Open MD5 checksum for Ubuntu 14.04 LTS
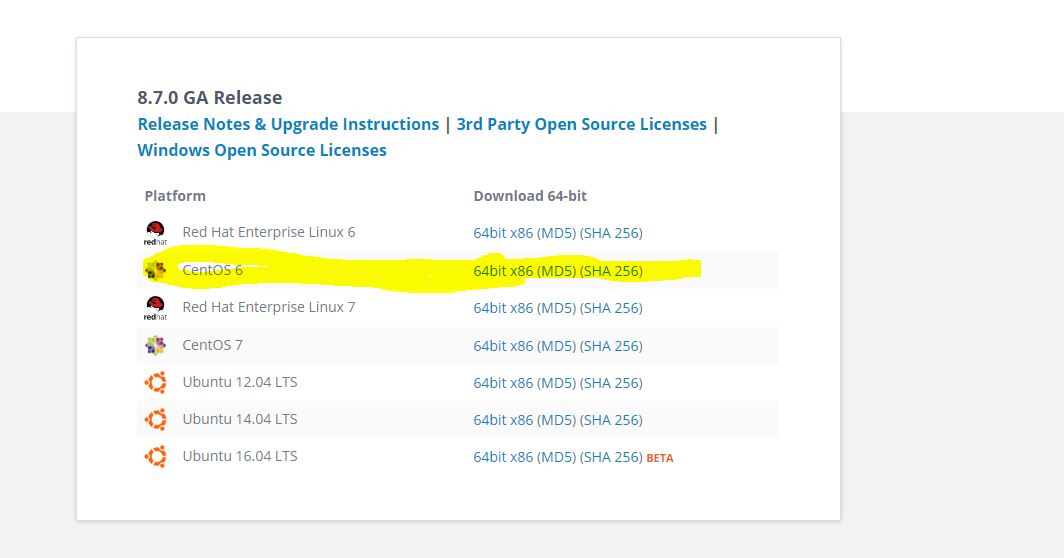Screen dimensions: 1064x558 tap(556, 420)
